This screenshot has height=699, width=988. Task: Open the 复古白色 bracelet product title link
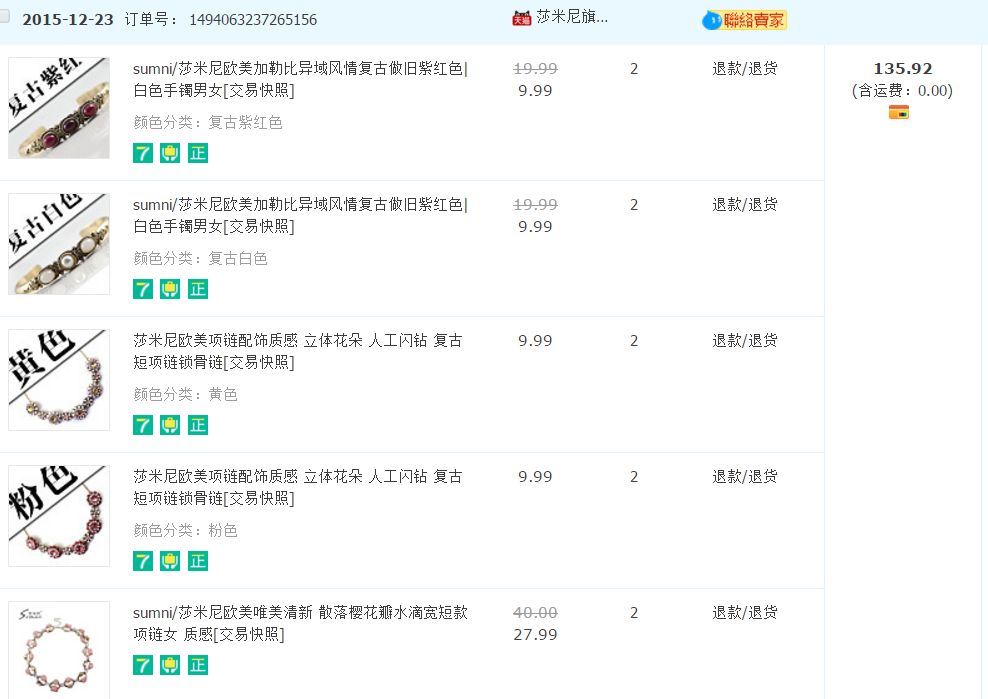click(300, 215)
